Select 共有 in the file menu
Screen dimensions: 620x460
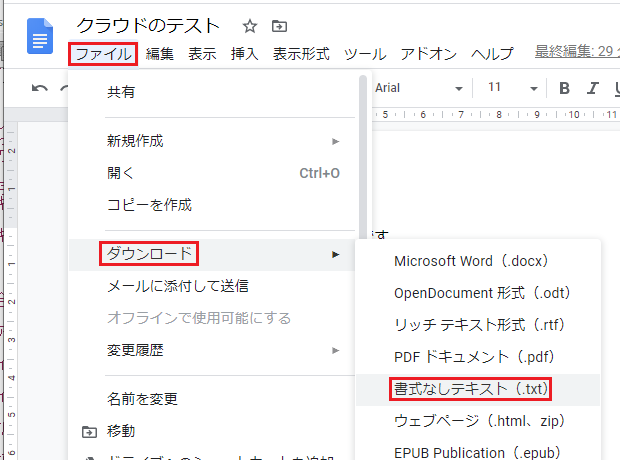(214, 92)
